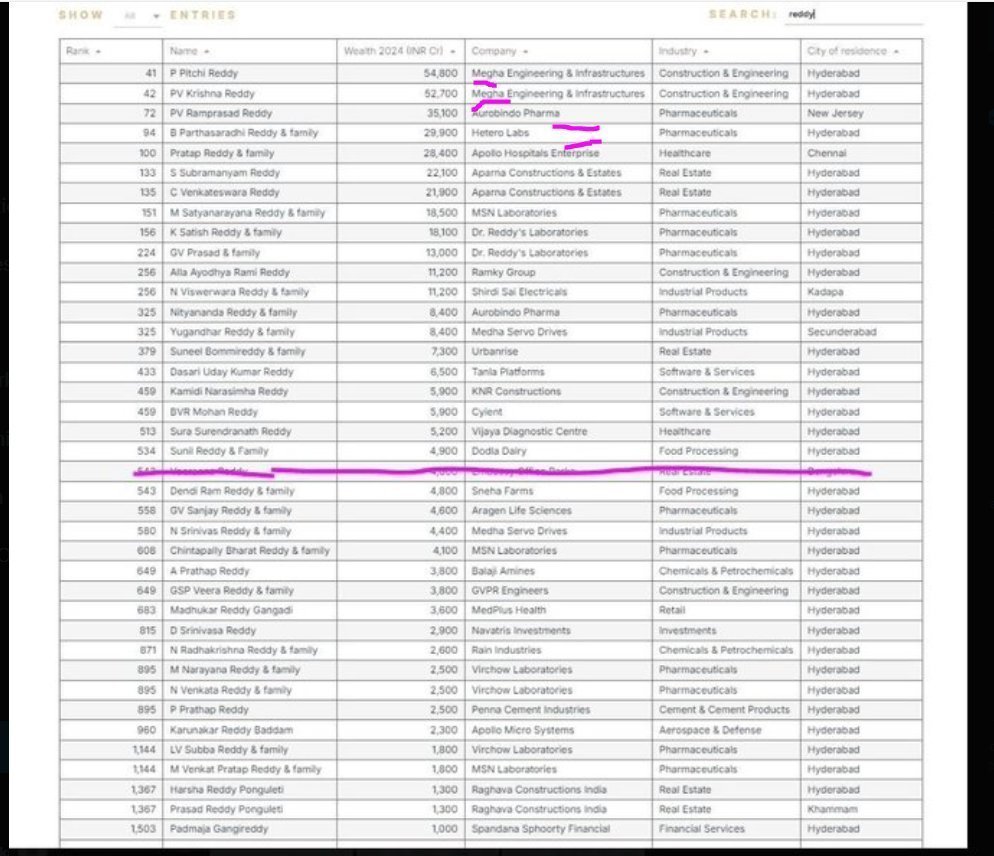
Task: Sort table by Industry column header
Action: 726,51
